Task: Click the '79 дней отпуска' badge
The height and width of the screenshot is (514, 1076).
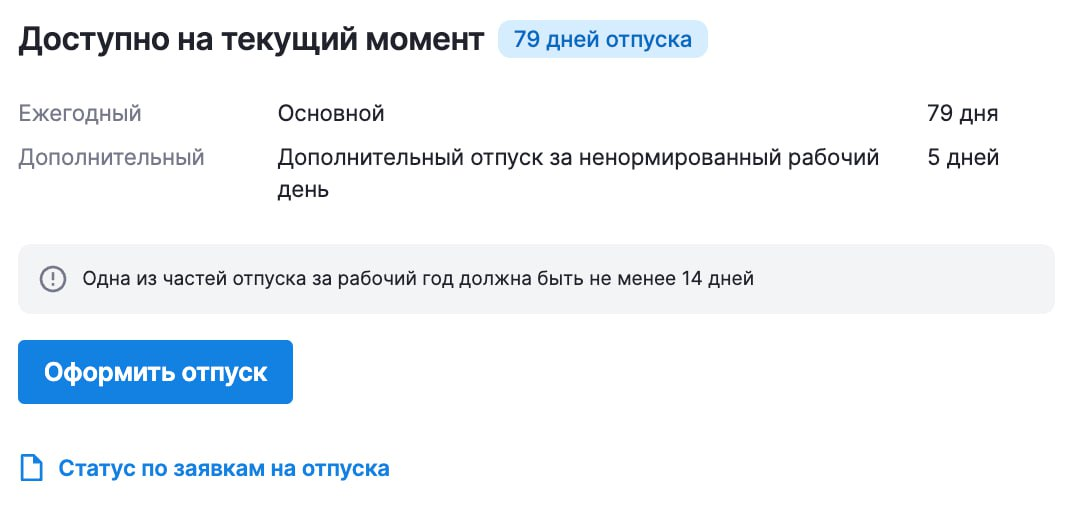Action: click(603, 39)
